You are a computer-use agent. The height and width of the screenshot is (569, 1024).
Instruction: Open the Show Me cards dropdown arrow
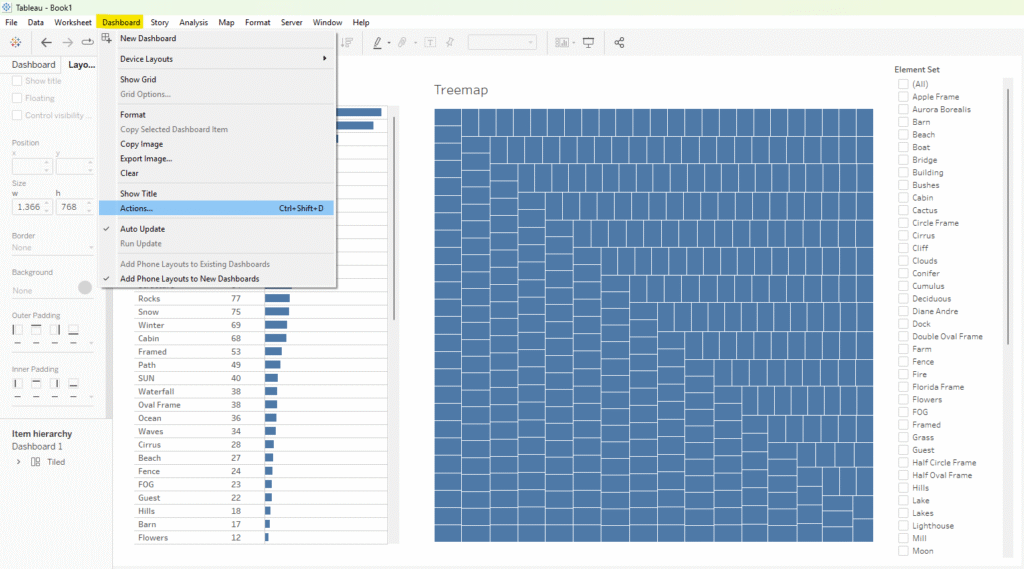tap(573, 43)
